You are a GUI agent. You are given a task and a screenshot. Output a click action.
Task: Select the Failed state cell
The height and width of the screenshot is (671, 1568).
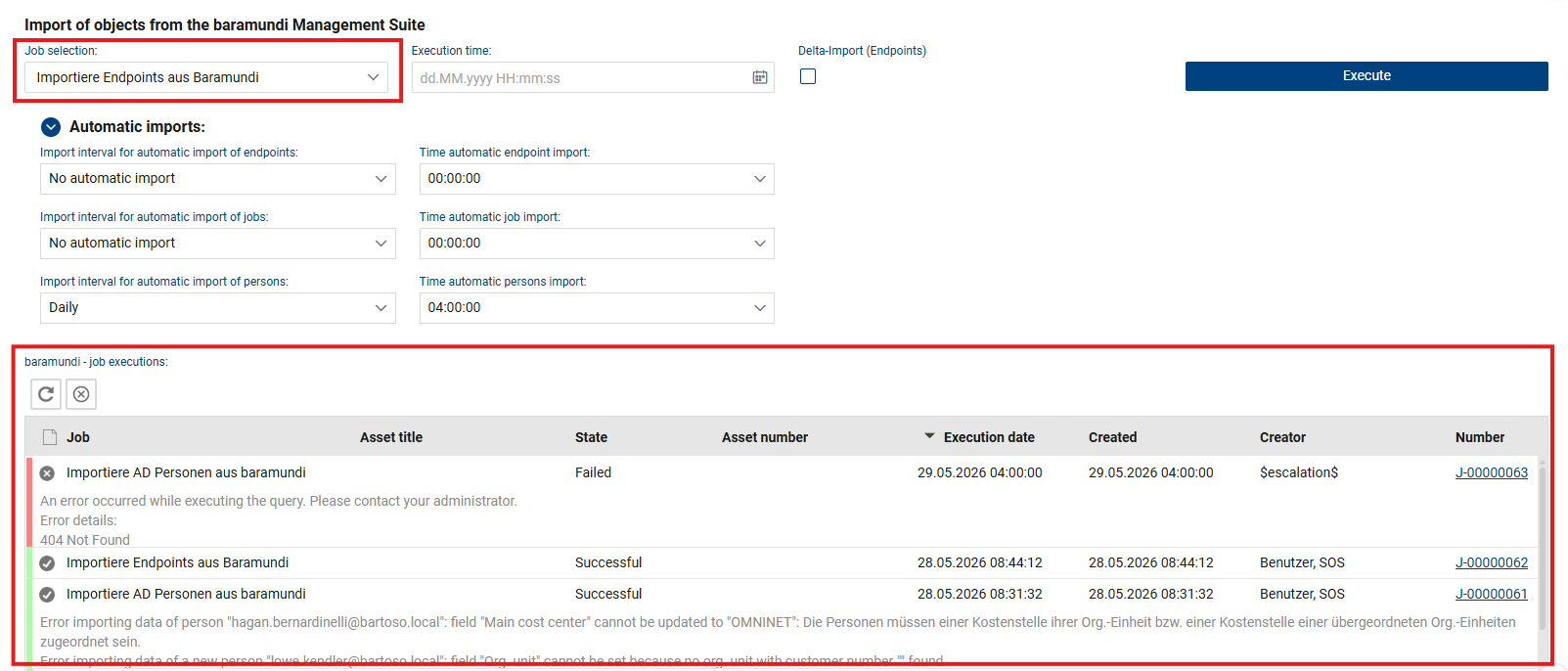point(593,472)
